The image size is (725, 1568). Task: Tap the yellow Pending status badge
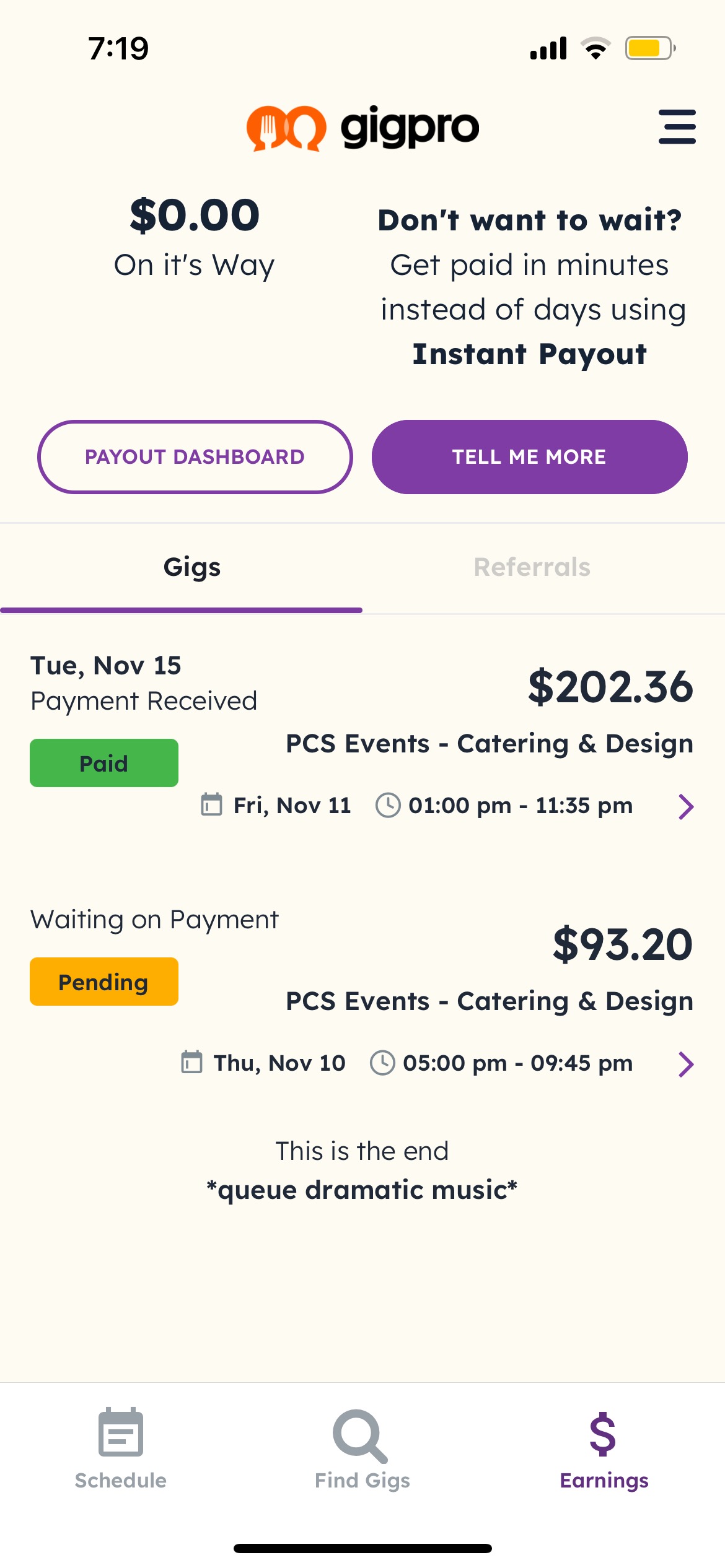104,982
